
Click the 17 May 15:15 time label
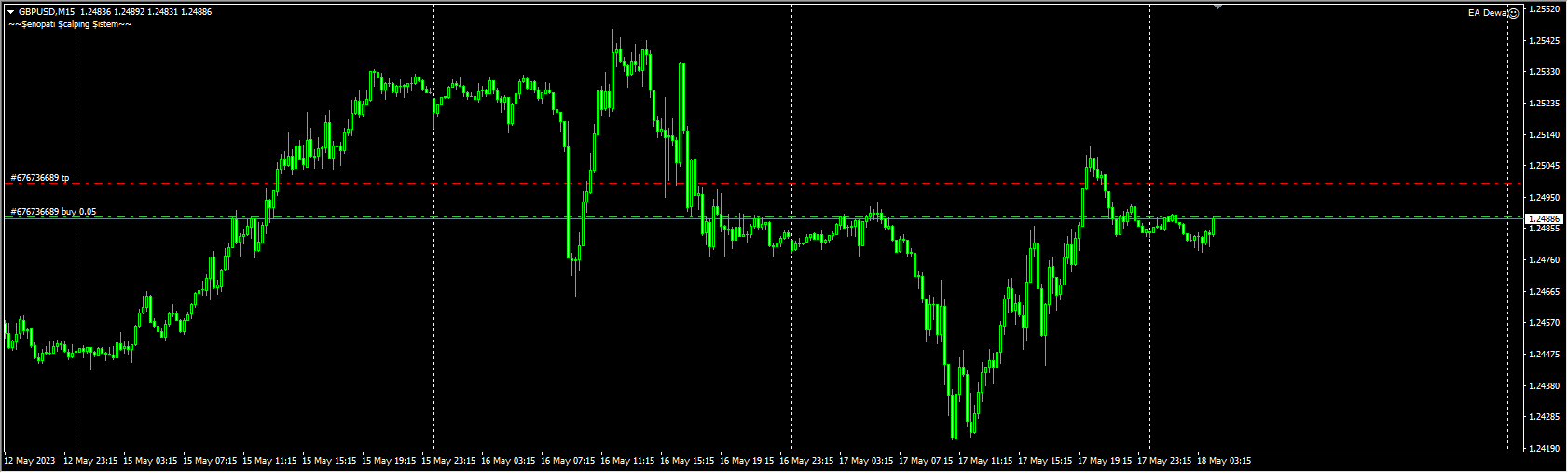click(x=1045, y=461)
